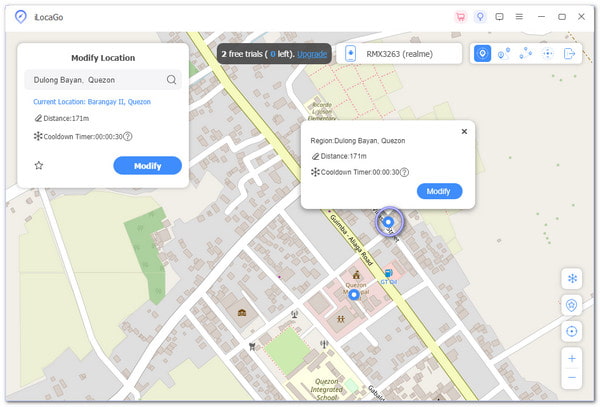This screenshot has height=407, width=600.
Task: Click Modify button in Modify Location panel
Action: pos(147,166)
